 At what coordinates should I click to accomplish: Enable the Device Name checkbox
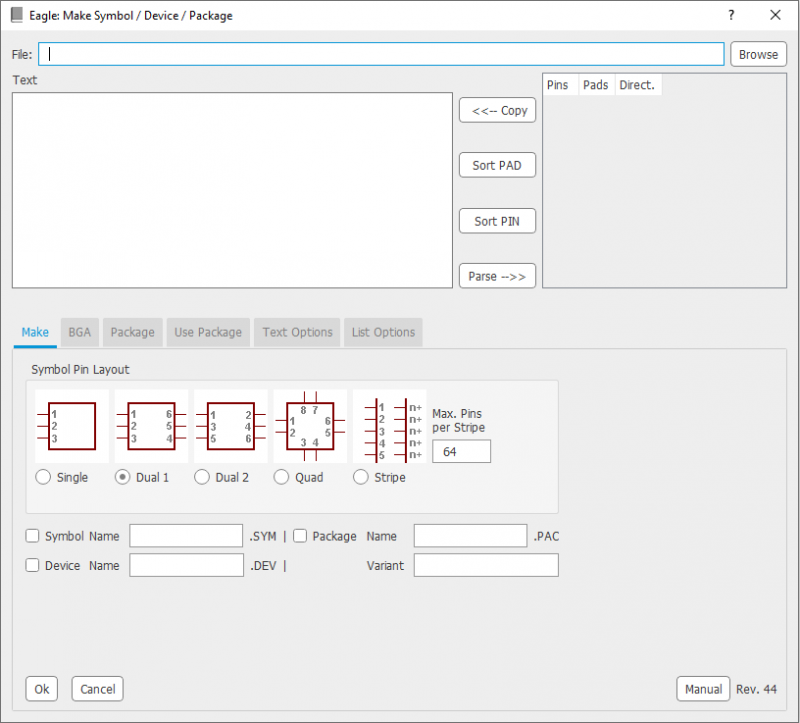33,565
